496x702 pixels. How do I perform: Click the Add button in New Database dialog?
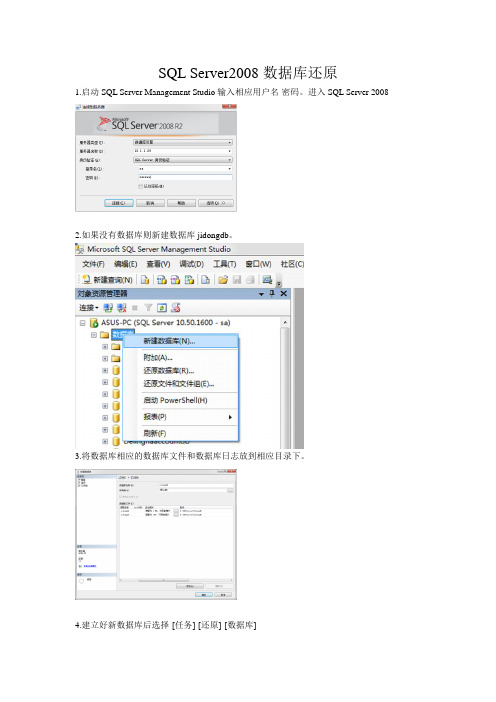coord(190,586)
